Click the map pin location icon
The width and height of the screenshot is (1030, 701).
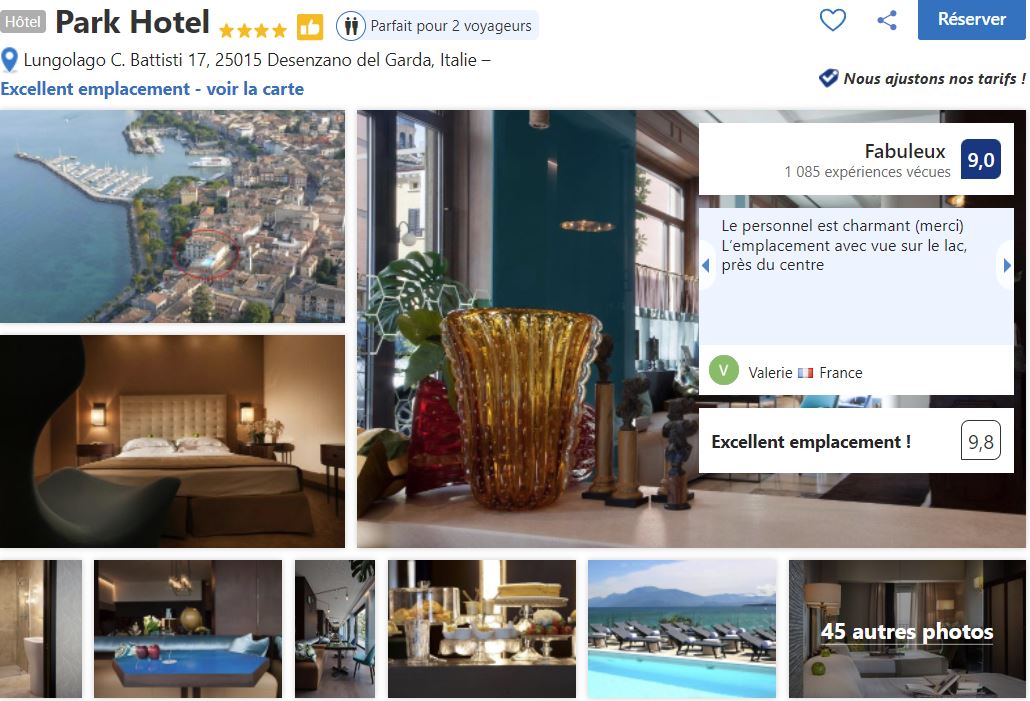pos(9,60)
